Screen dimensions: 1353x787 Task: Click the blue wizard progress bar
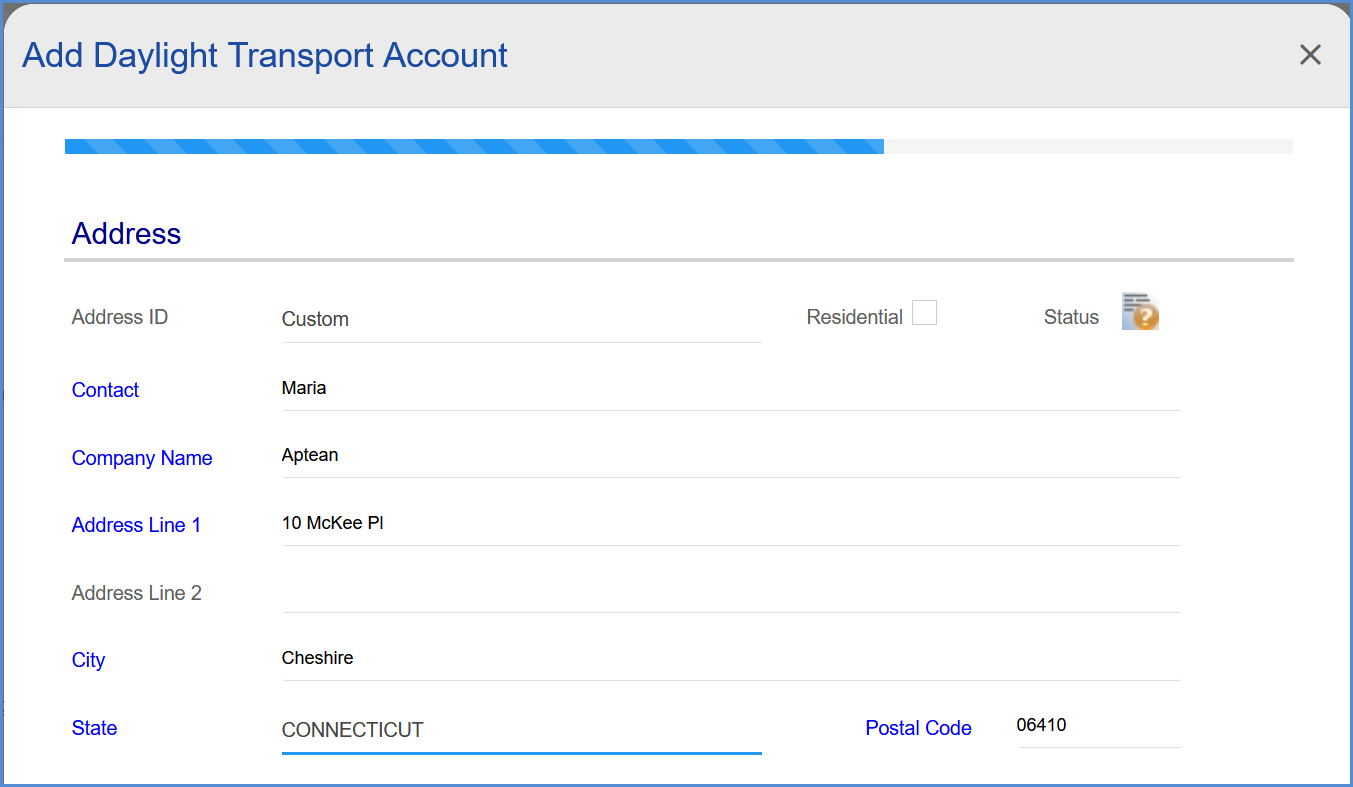[x=474, y=146]
